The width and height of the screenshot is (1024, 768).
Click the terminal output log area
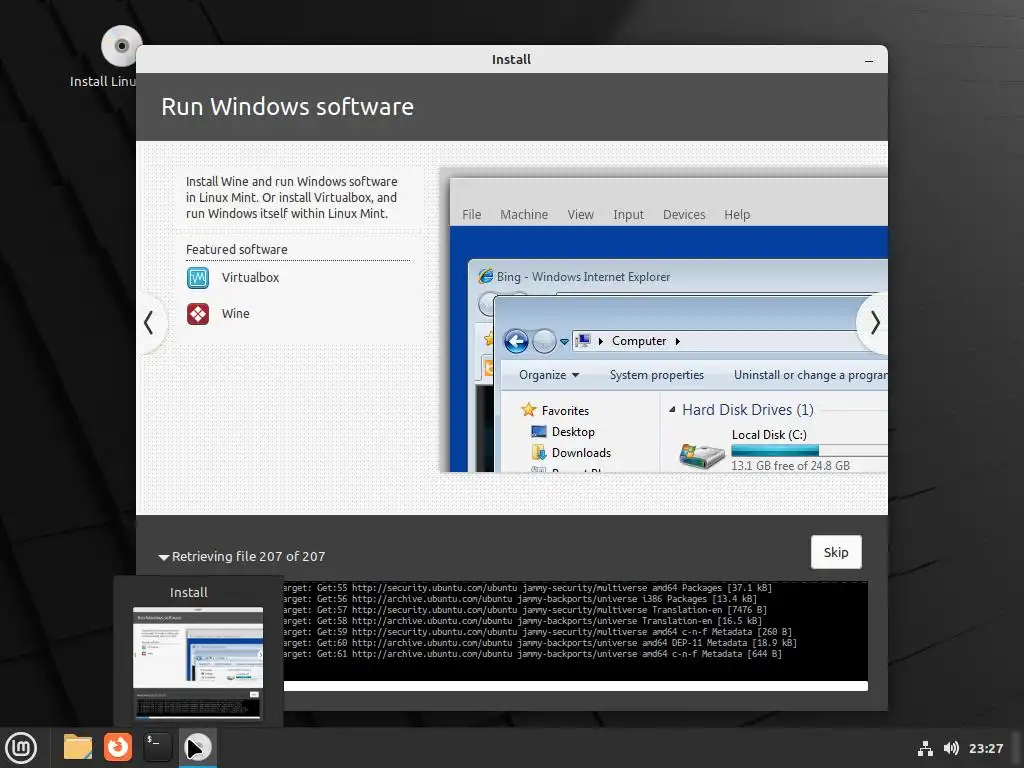coord(575,631)
